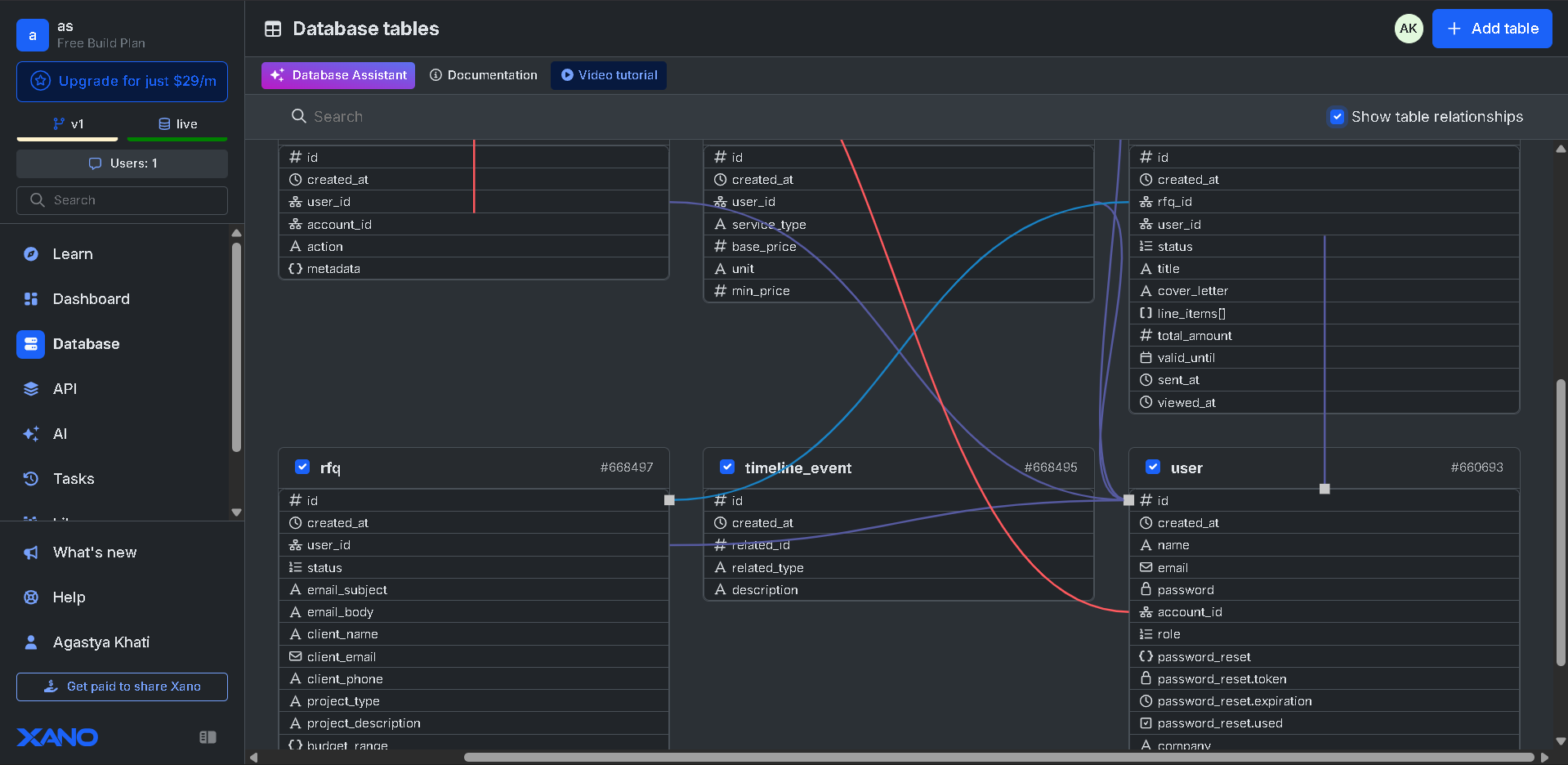Click the API stack icon

pos(31,389)
